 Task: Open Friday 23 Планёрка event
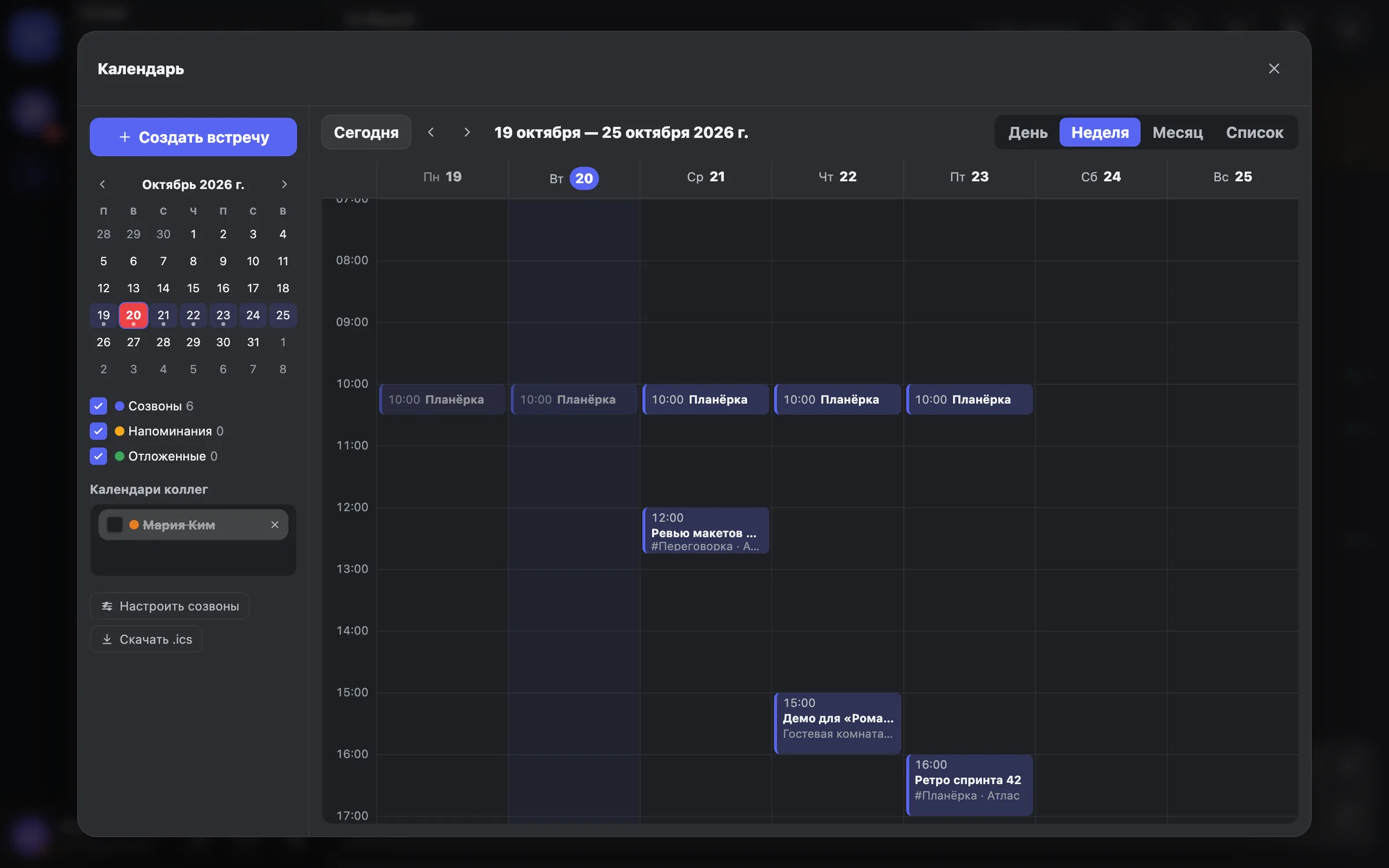[x=969, y=399]
